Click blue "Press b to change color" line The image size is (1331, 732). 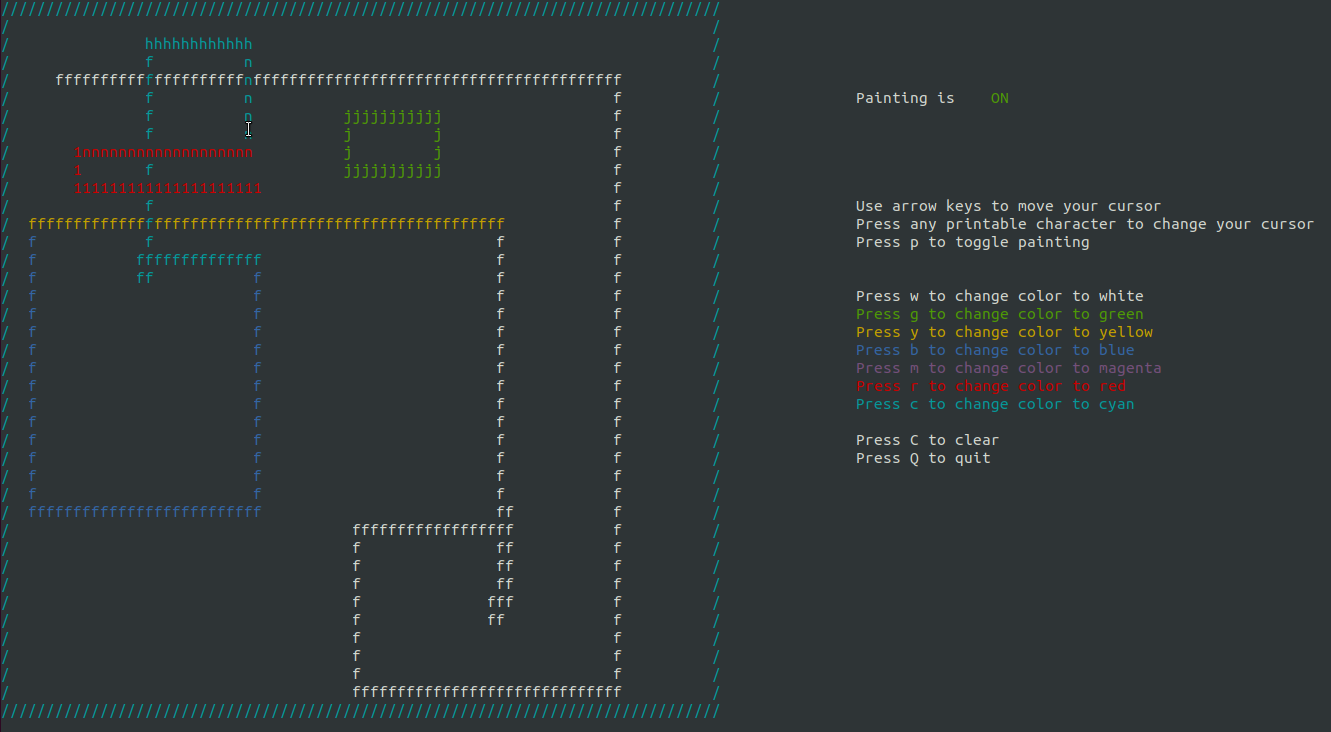(x=995, y=350)
